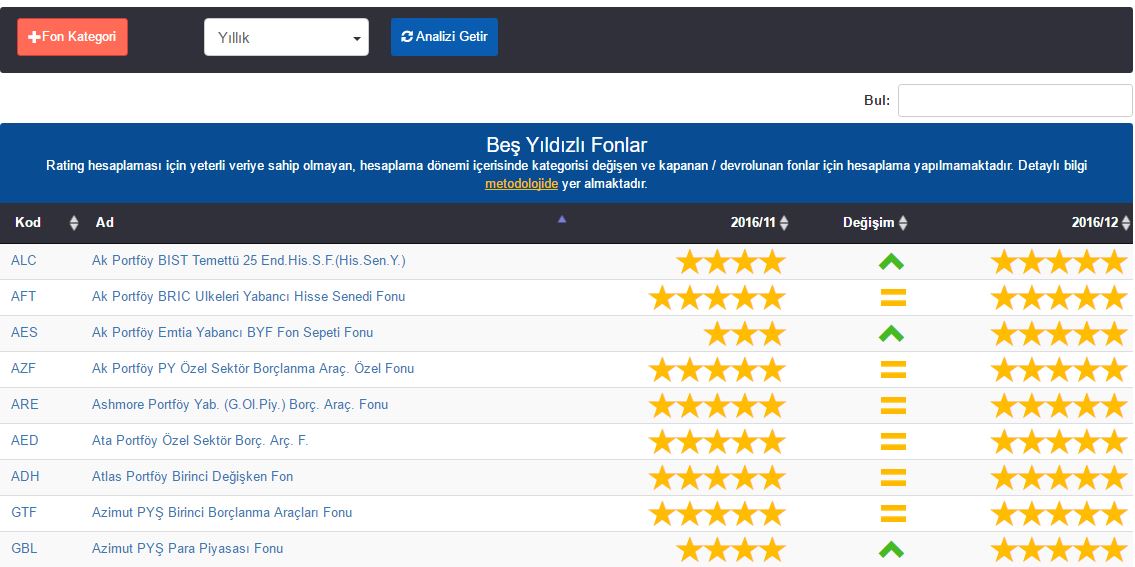Sort by the Kod column arrows
The image size is (1135, 567).
click(73, 223)
